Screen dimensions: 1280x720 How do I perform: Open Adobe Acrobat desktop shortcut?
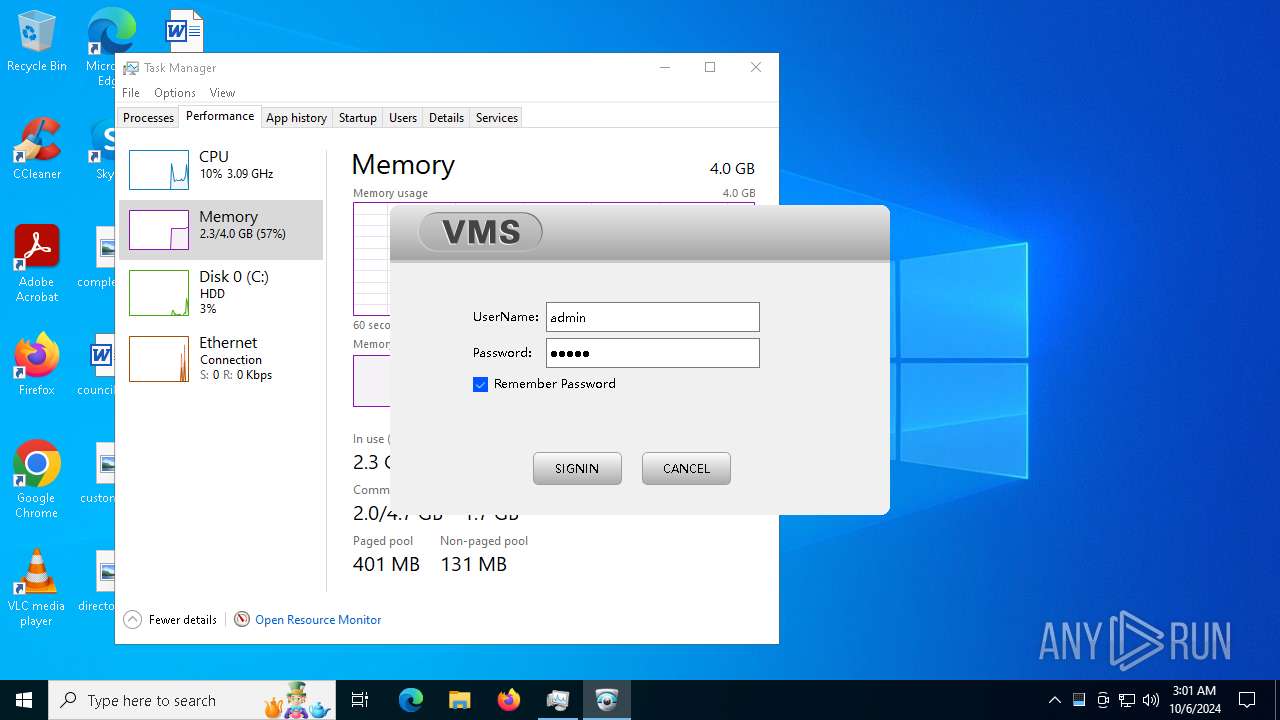(36, 265)
